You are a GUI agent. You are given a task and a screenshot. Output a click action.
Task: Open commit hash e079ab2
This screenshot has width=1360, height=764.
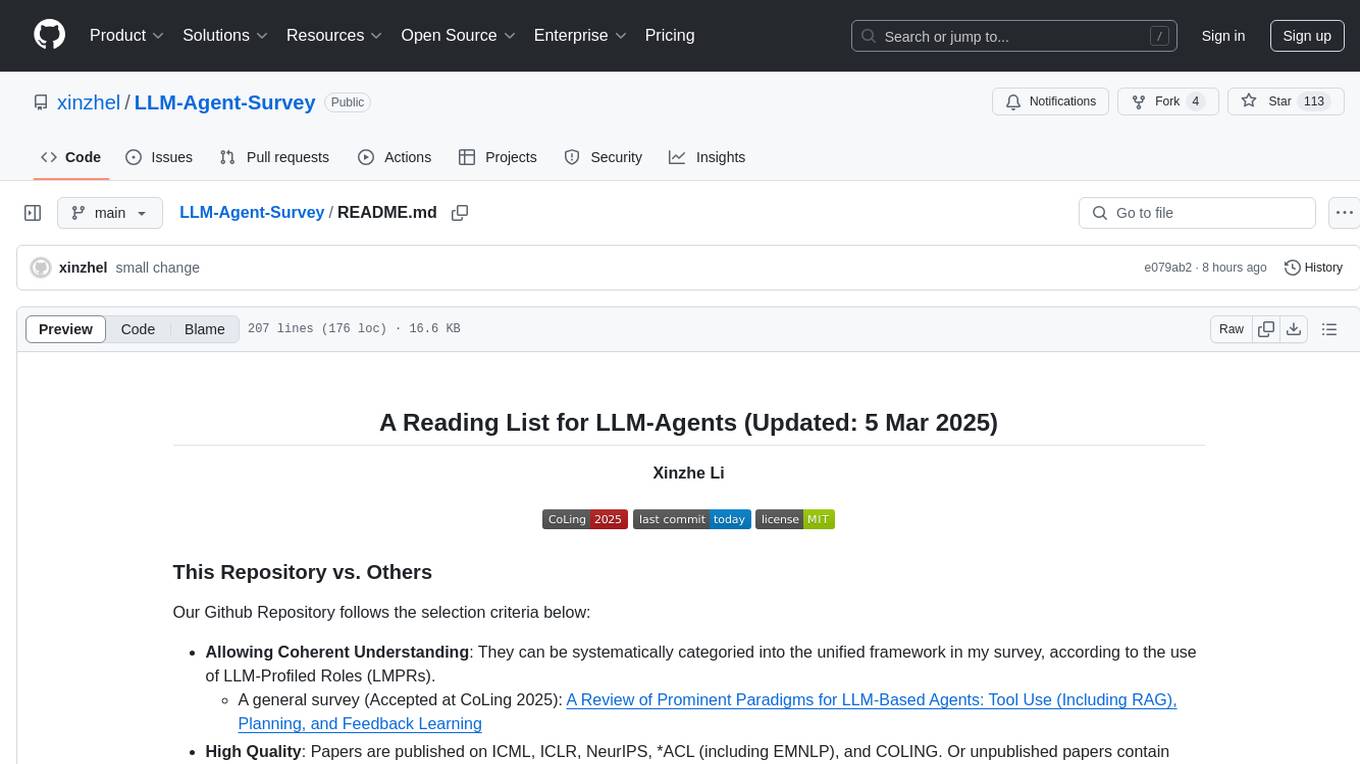(1168, 268)
